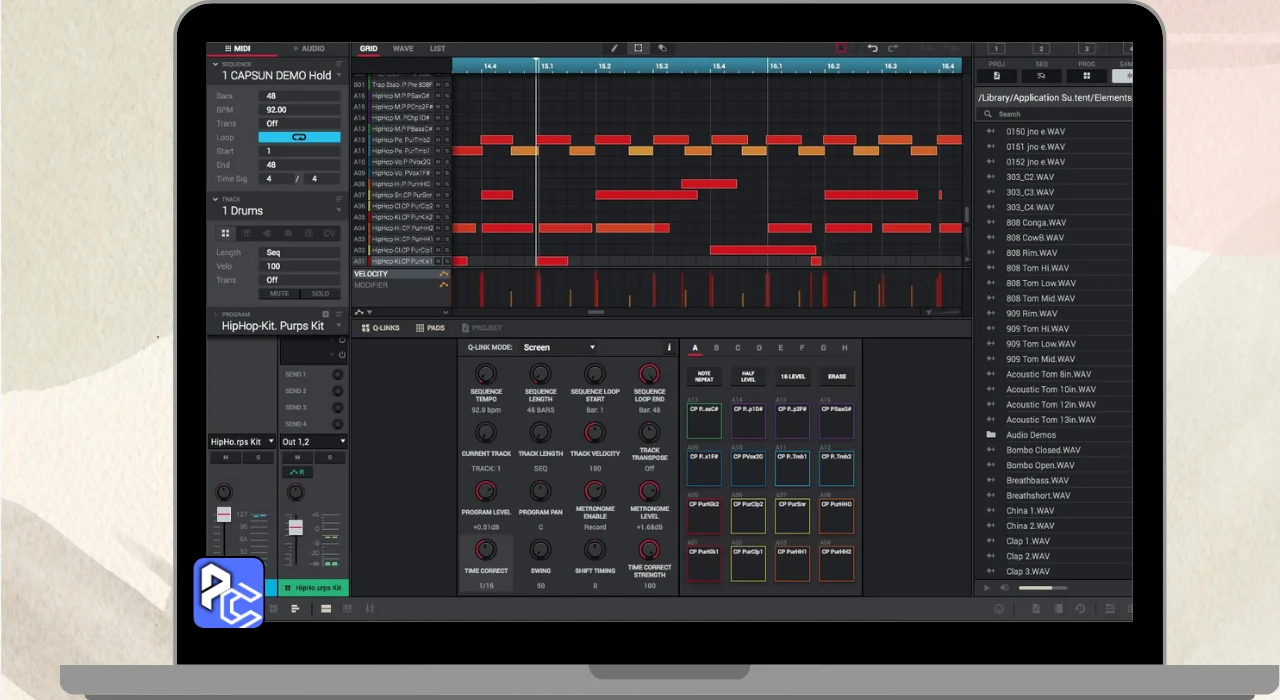This screenshot has width=1280, height=700.
Task: Click the undo arrow icon
Action: click(x=872, y=48)
